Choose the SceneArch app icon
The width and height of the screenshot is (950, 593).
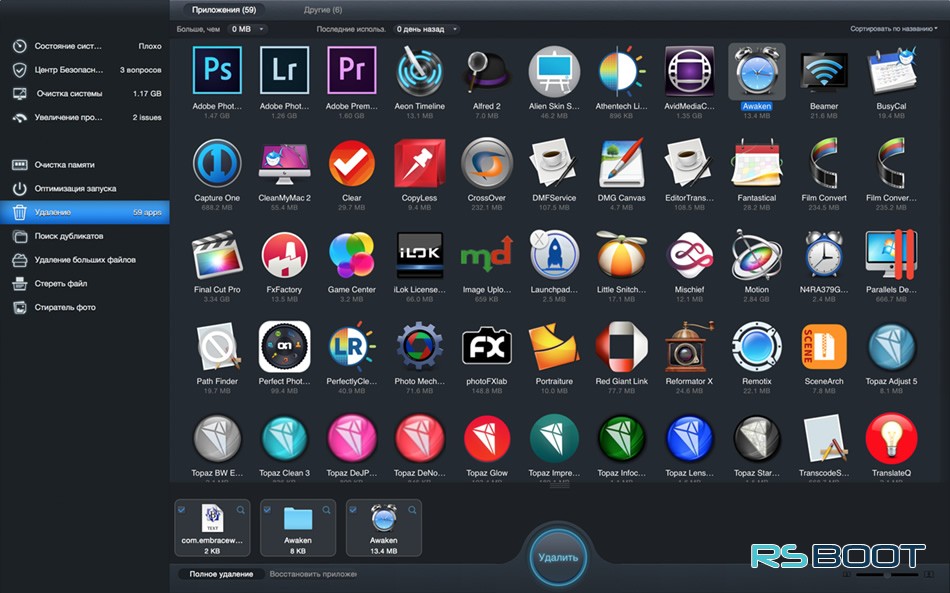pyautogui.click(x=823, y=347)
